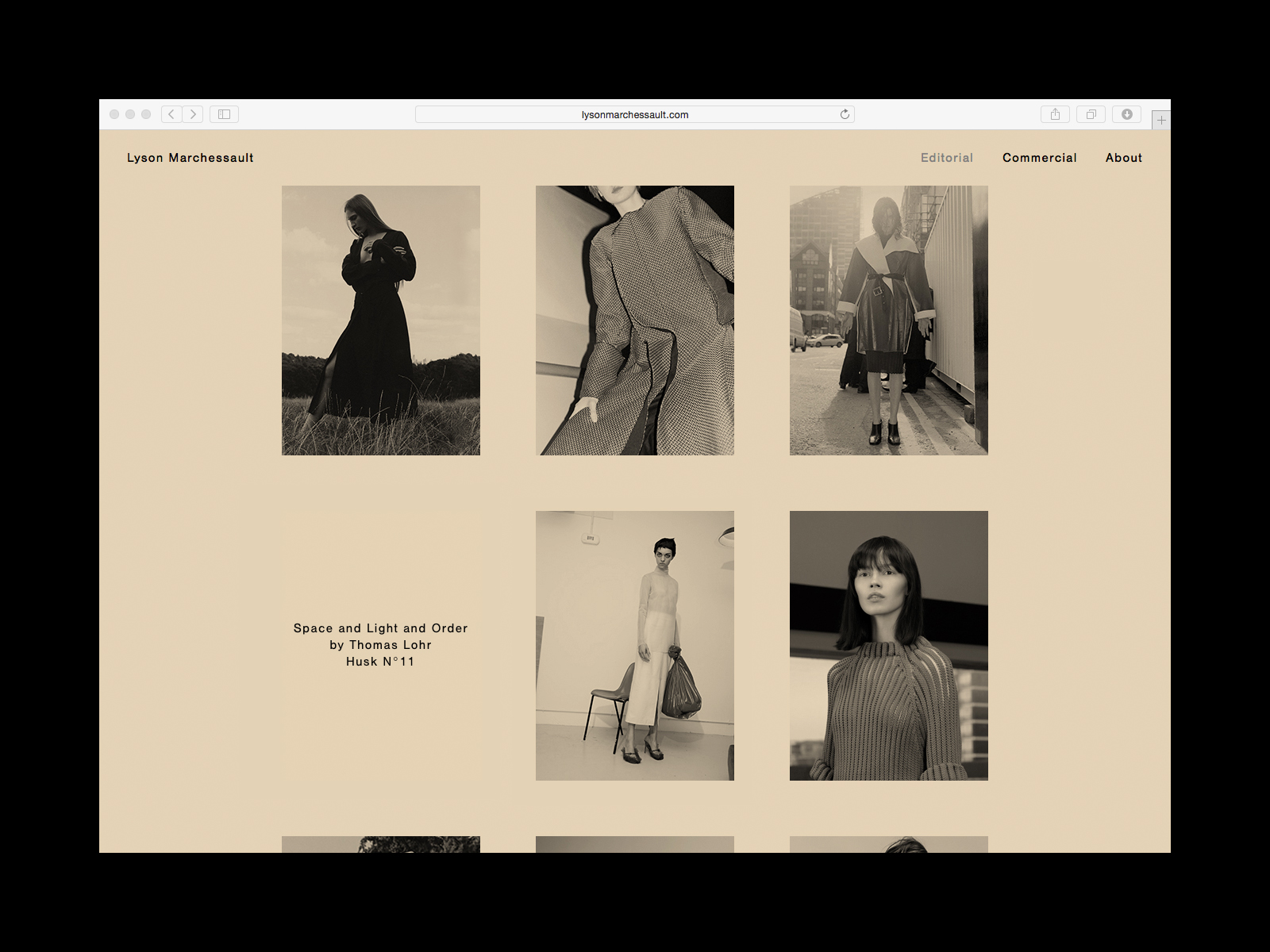Click the browser back arrow button
The image size is (1270, 952).
coord(171,114)
